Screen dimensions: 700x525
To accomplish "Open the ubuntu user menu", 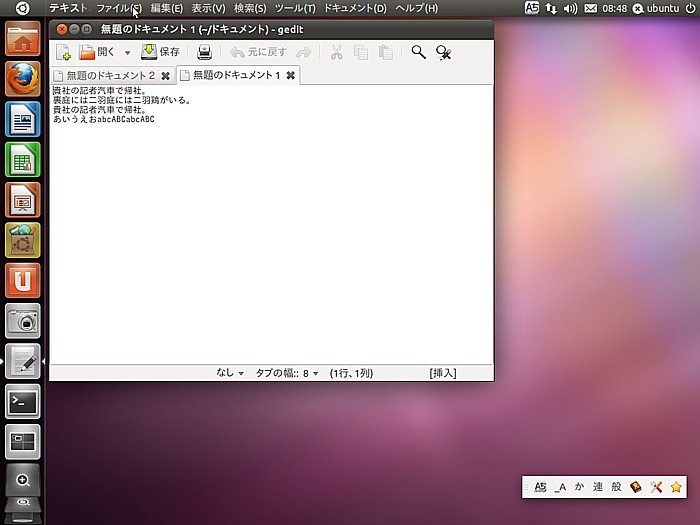I will point(656,8).
